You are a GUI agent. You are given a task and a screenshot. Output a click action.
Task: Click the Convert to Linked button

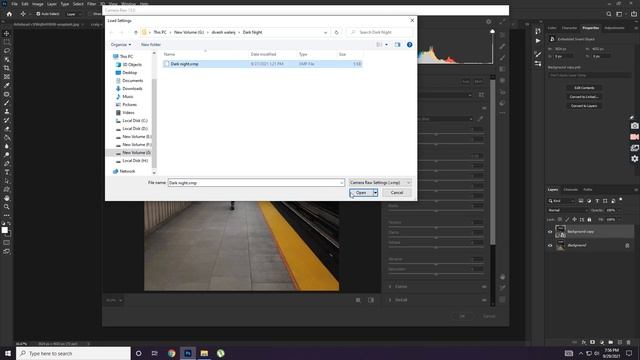(x=584, y=97)
